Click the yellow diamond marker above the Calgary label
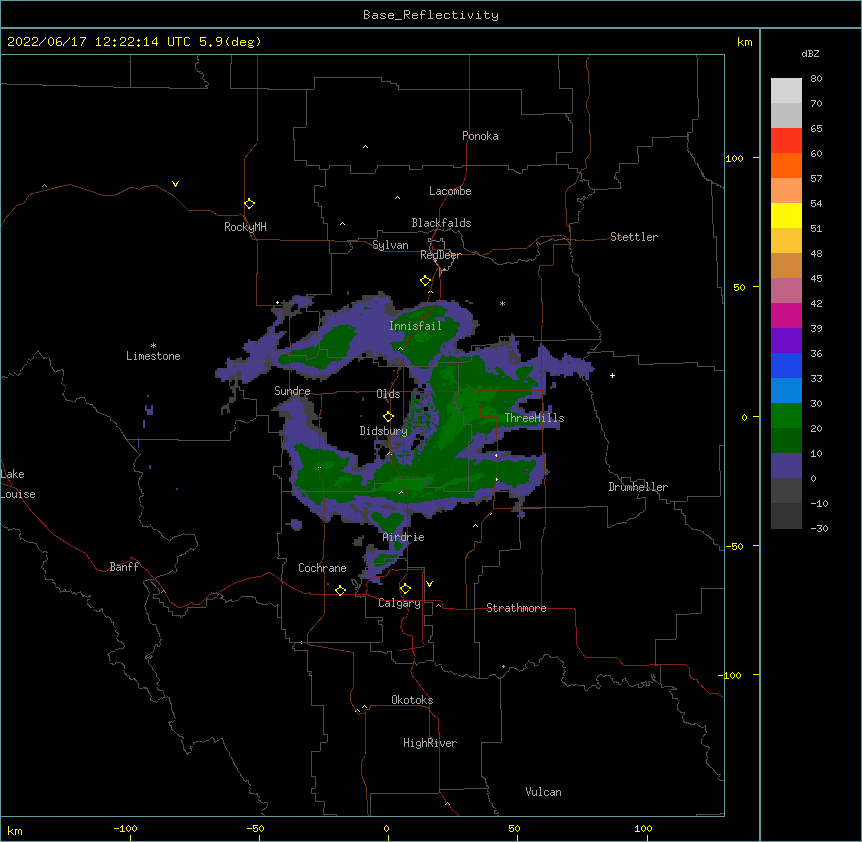The height and width of the screenshot is (842, 862). click(x=405, y=589)
